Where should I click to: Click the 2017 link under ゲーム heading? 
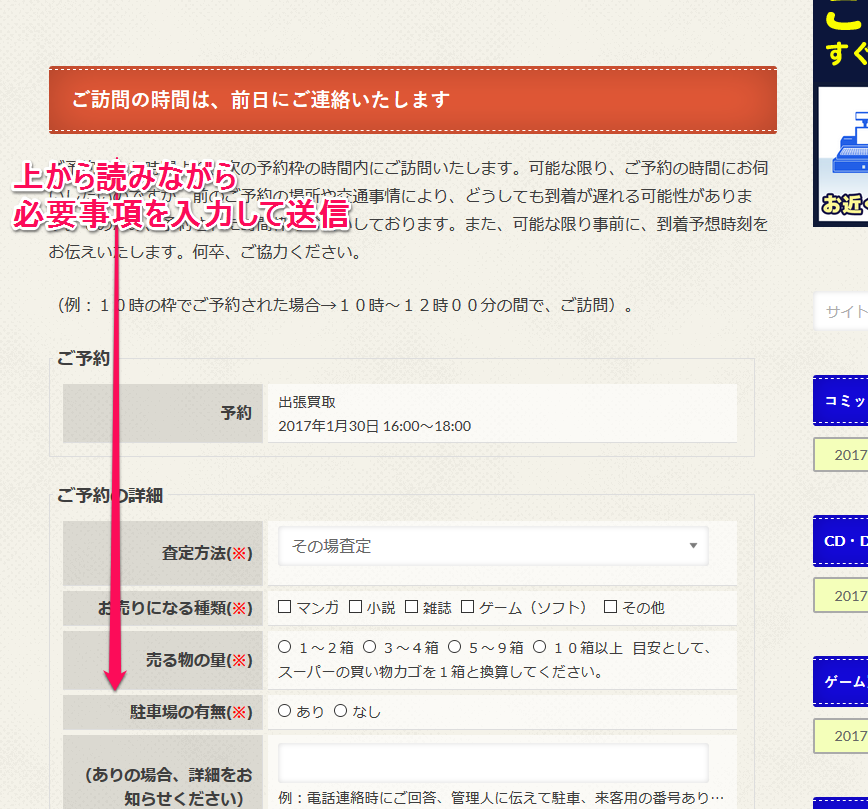[x=841, y=736]
